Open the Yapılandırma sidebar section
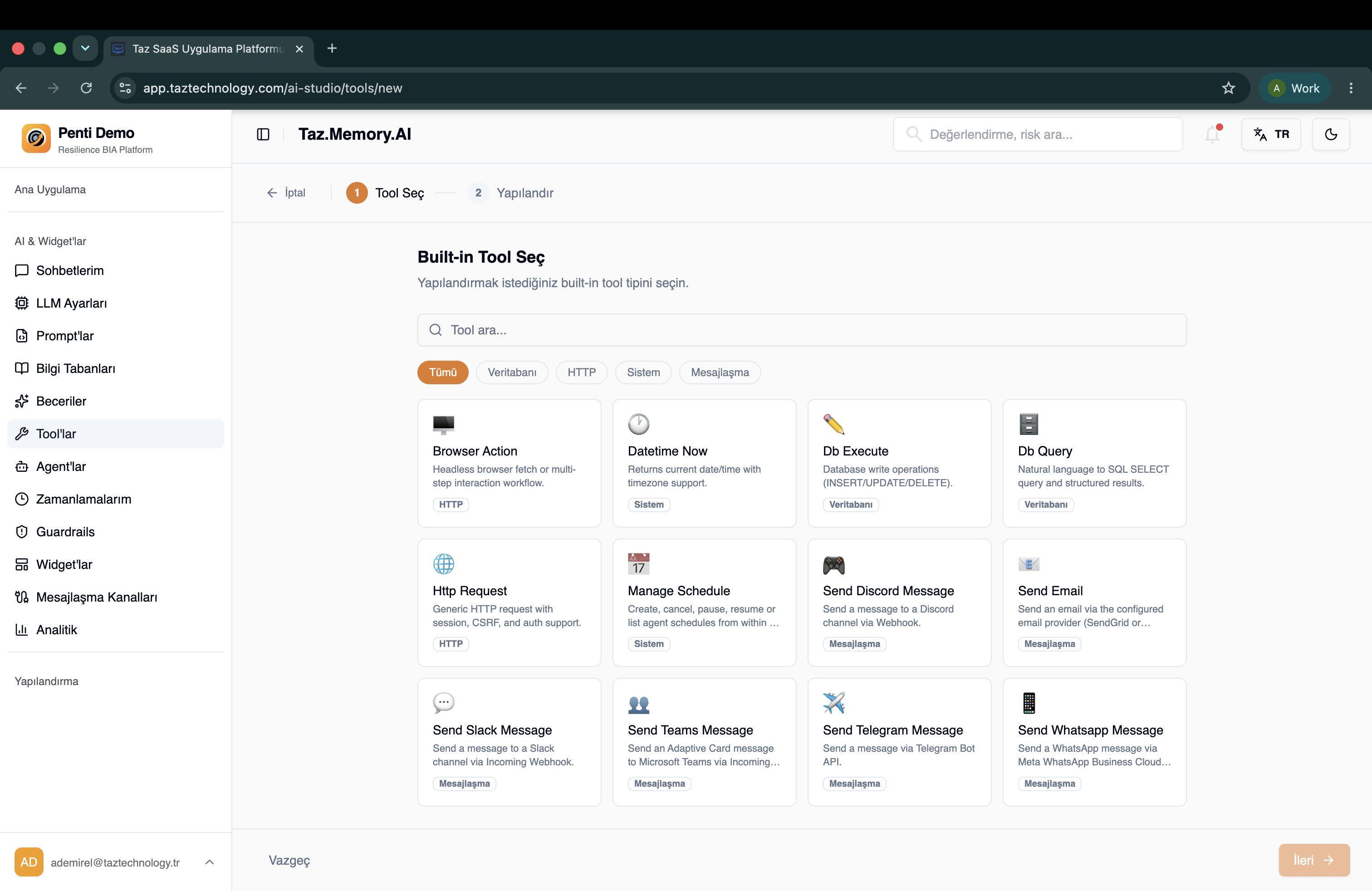 pos(46,681)
